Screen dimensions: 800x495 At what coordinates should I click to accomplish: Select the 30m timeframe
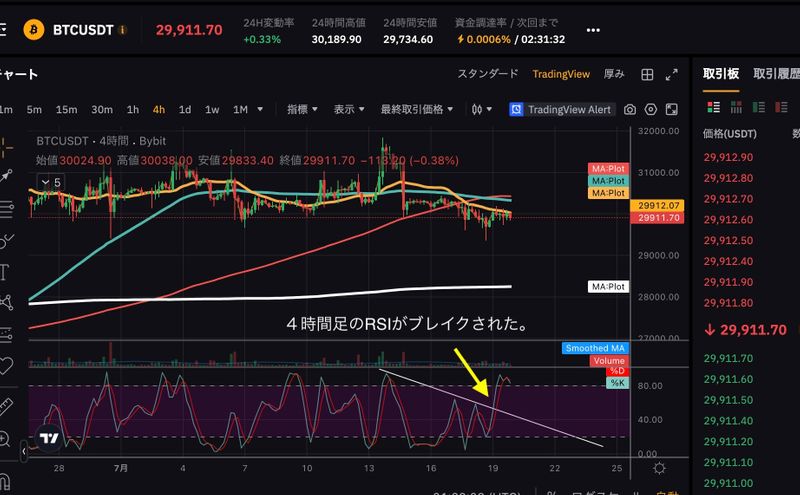tap(102, 109)
